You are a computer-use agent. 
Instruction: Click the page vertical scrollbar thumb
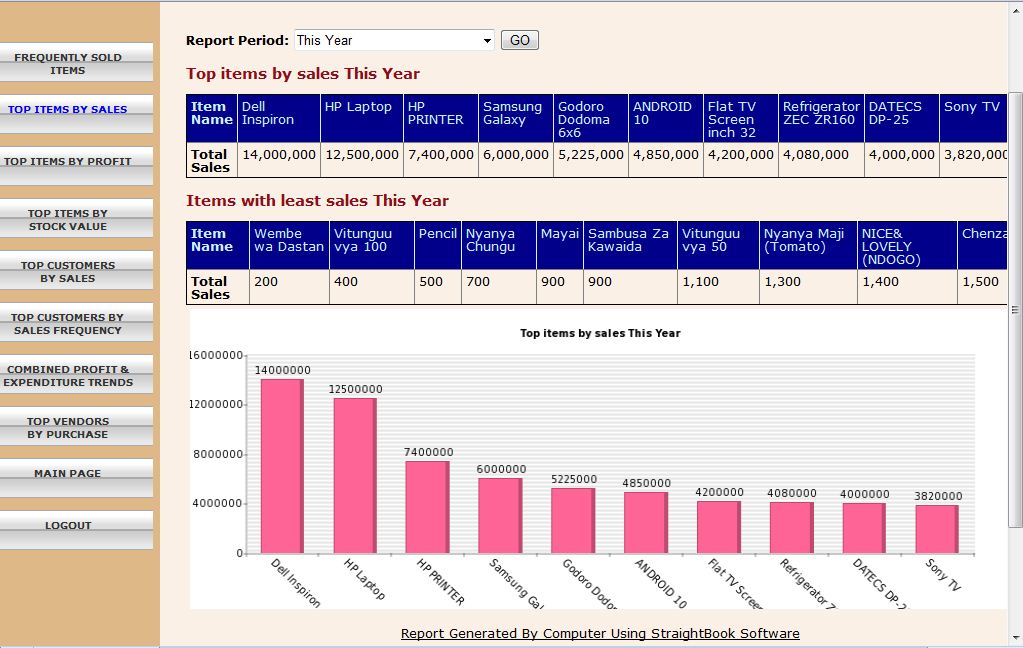click(x=1015, y=310)
